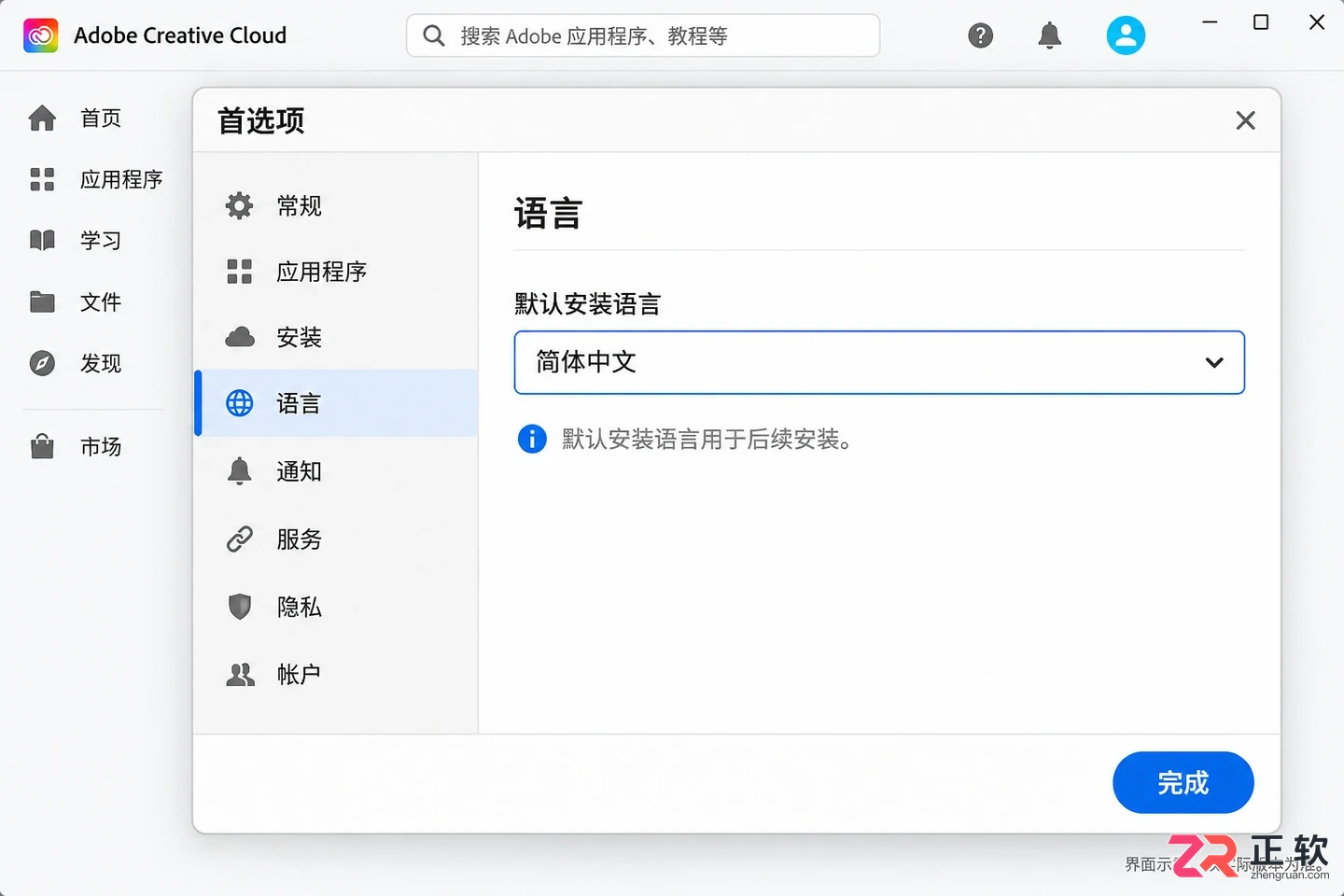Open notifications bell in top bar

coord(1049,35)
